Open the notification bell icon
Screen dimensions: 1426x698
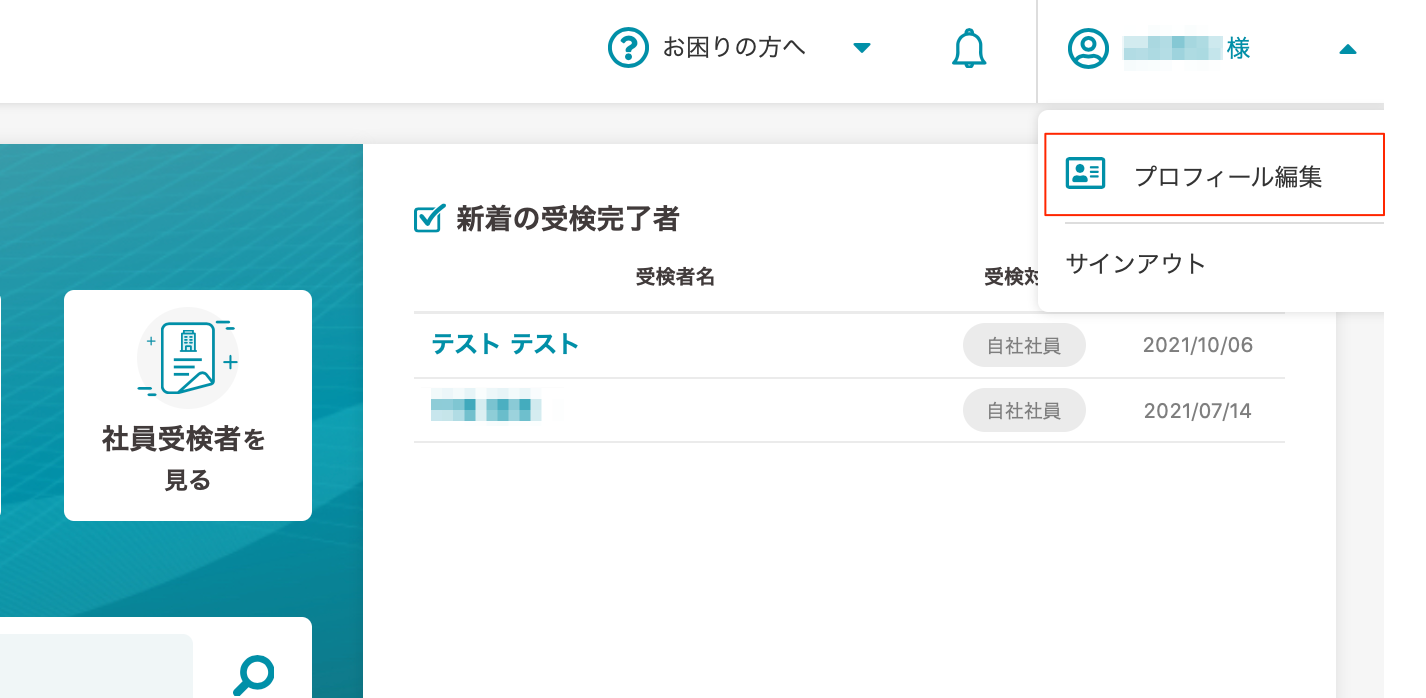[967, 49]
